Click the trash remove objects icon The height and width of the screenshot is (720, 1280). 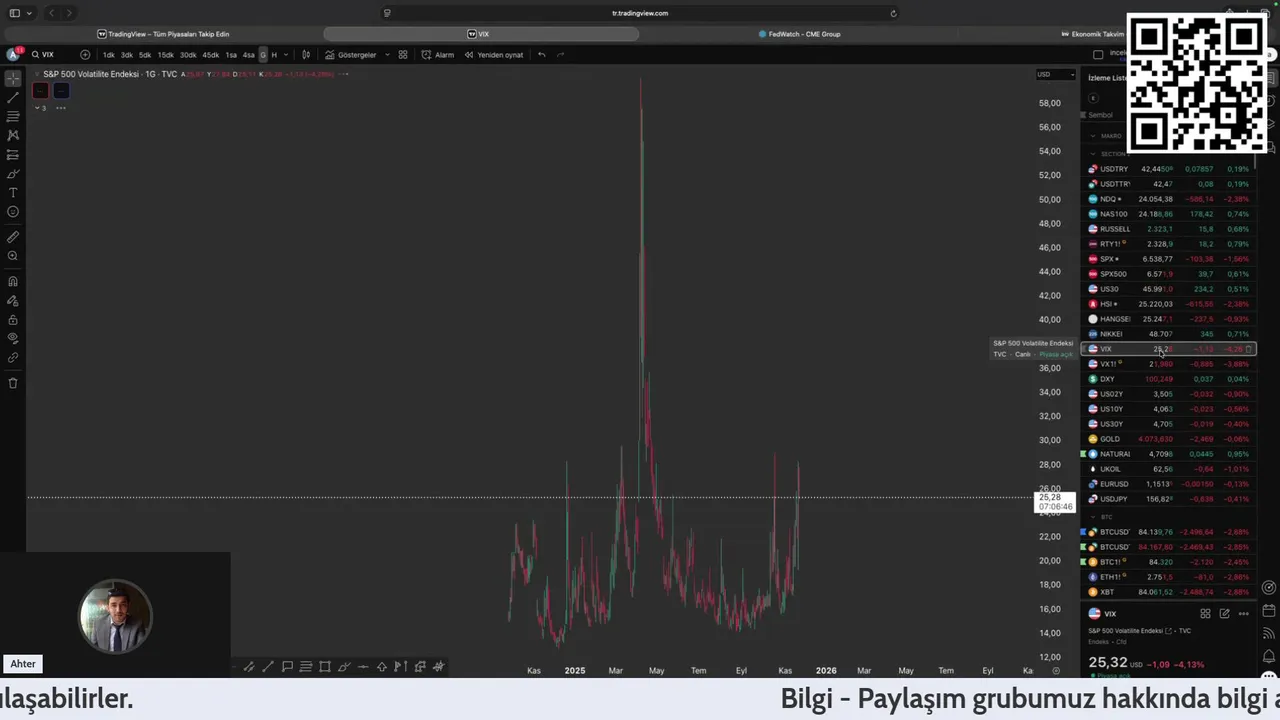tap(13, 383)
